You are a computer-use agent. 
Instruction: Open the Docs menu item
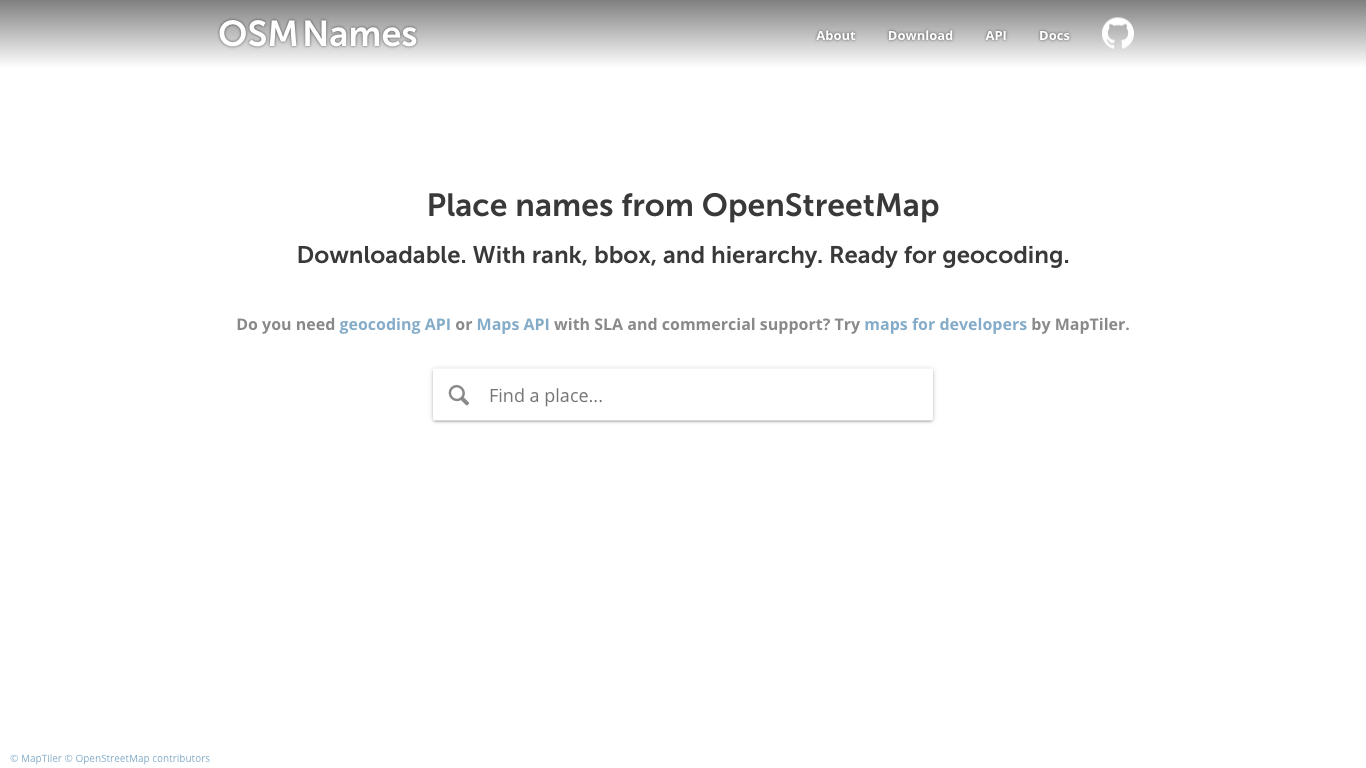point(1054,35)
